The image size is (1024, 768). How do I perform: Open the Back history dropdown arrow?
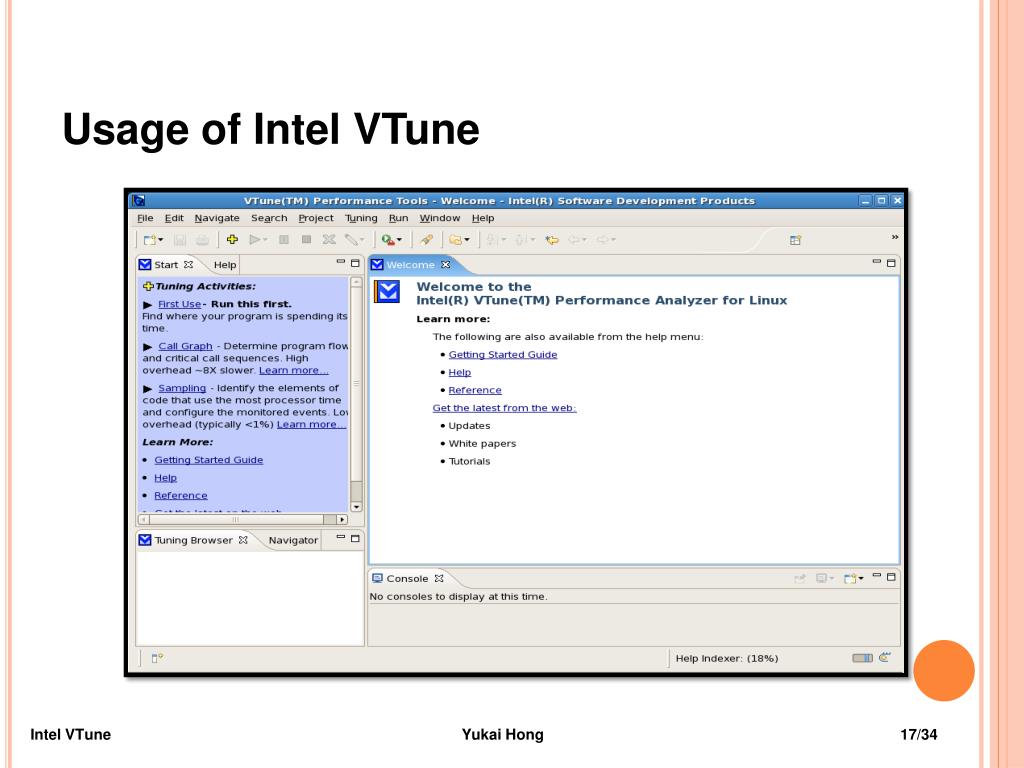[x=584, y=240]
